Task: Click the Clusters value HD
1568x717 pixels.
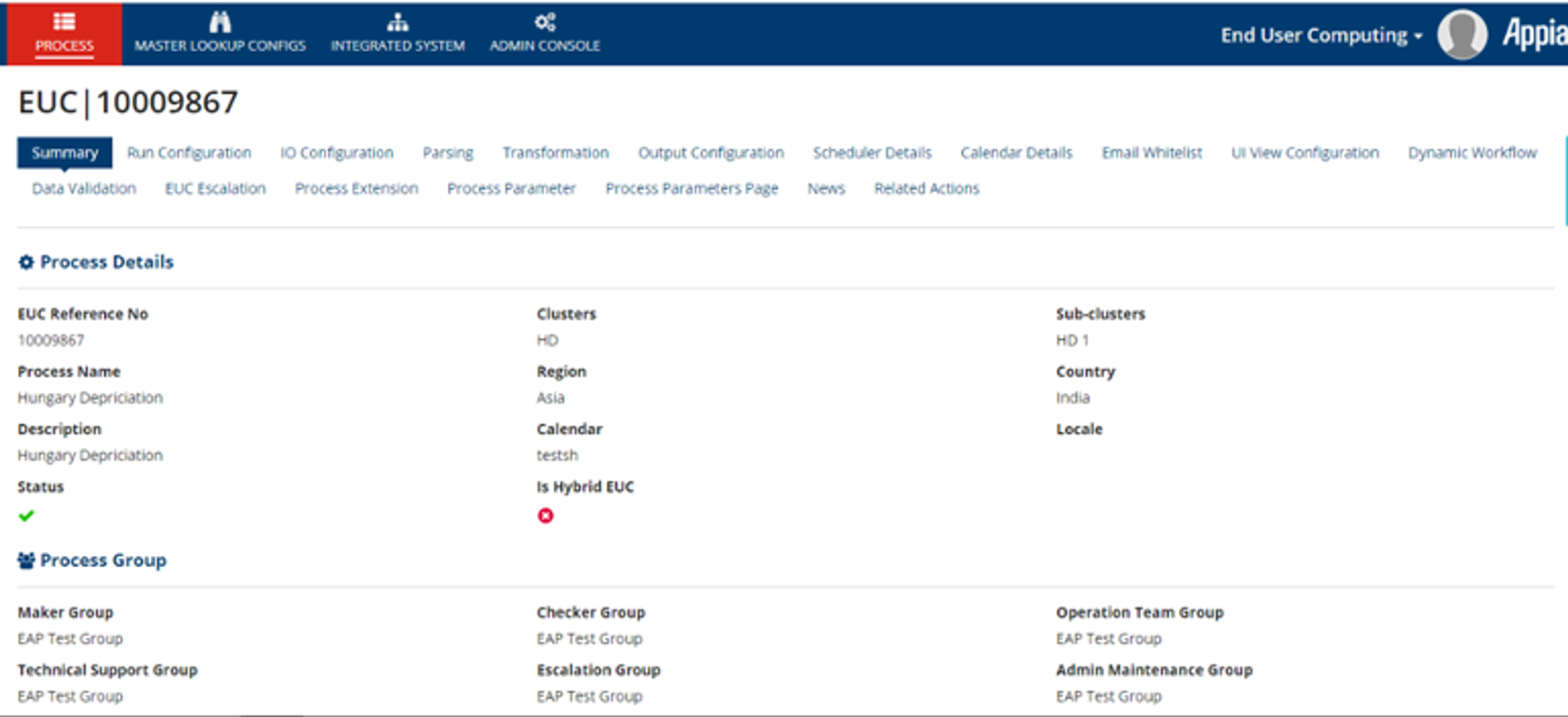Action: (547, 340)
